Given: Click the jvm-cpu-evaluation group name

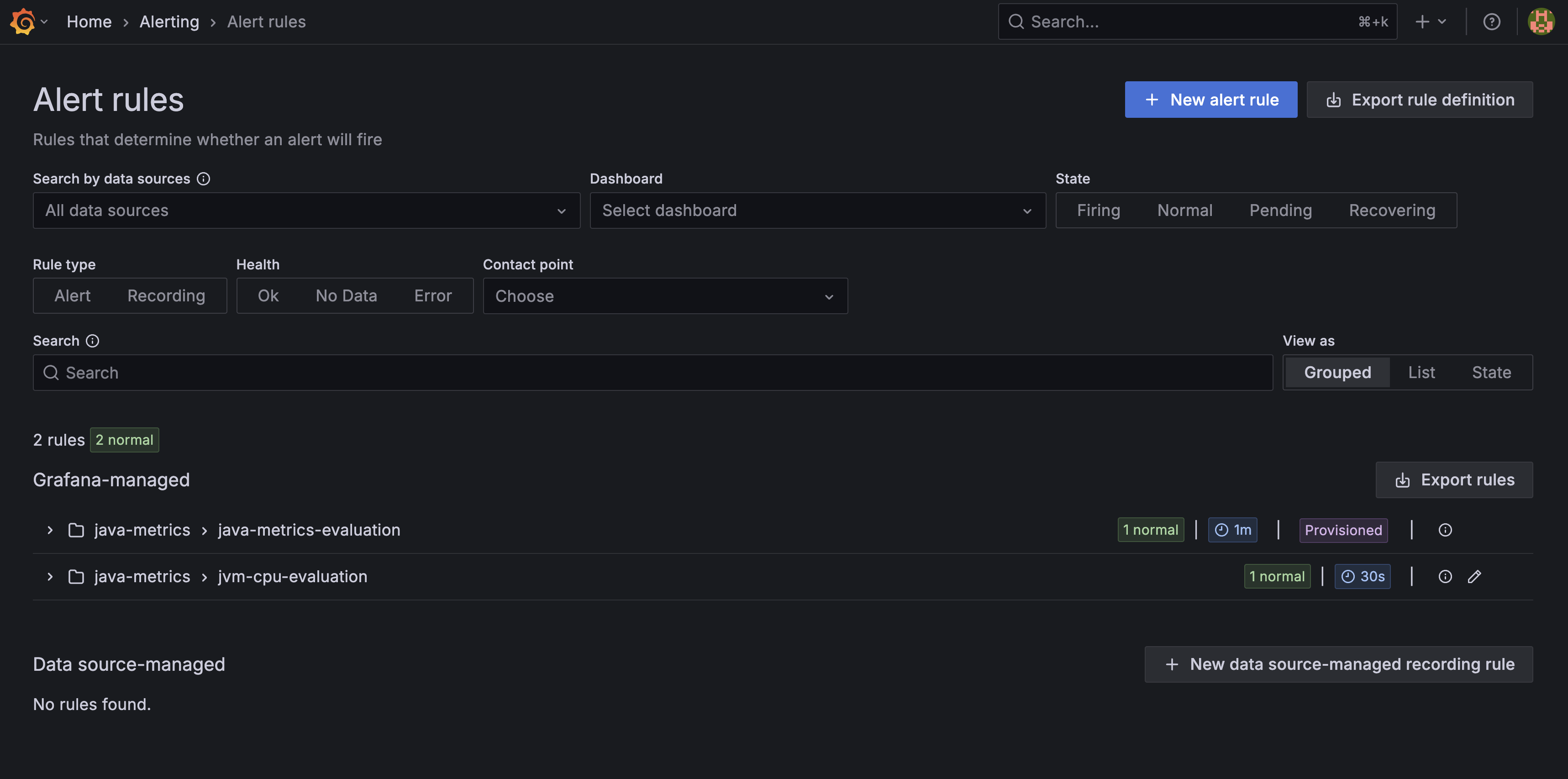Looking at the screenshot, I should pos(293,576).
